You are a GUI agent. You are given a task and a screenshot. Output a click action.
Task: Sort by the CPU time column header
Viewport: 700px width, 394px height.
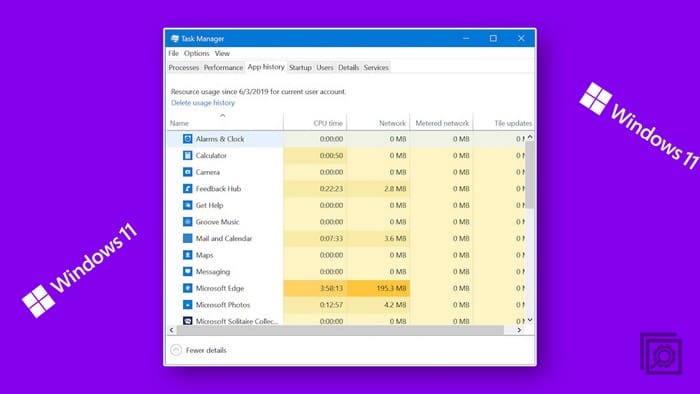(x=315, y=122)
